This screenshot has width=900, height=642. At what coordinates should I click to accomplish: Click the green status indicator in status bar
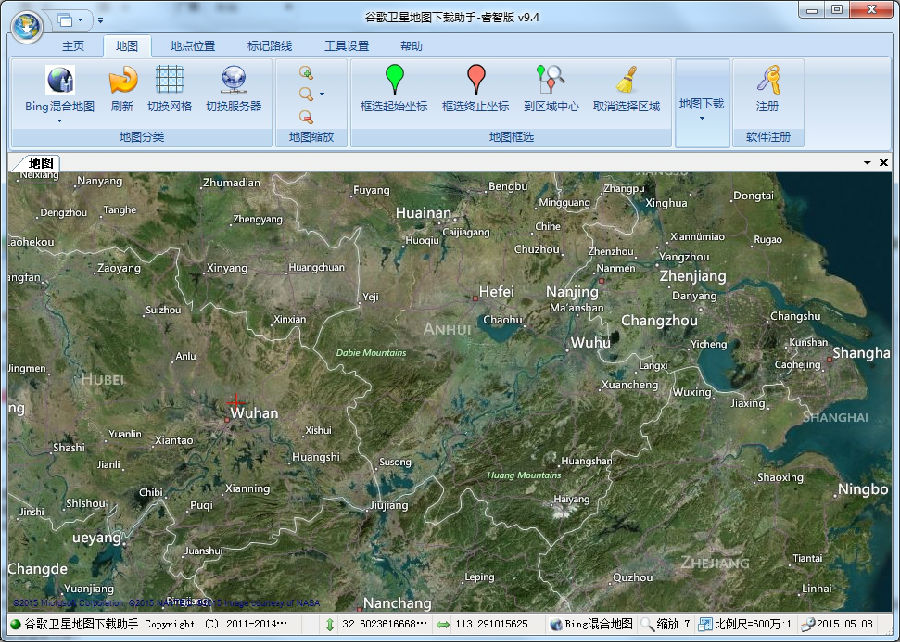point(15,624)
